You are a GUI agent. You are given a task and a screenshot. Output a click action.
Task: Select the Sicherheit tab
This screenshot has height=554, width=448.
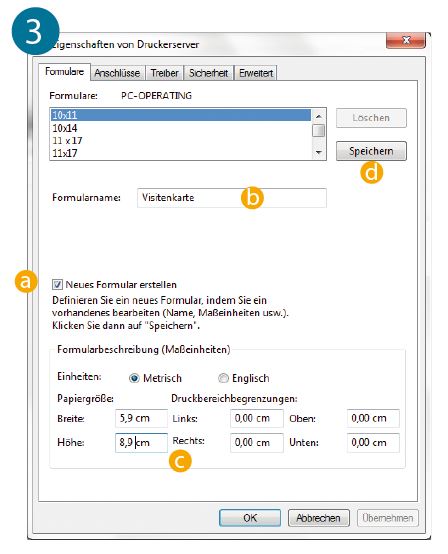(x=208, y=73)
